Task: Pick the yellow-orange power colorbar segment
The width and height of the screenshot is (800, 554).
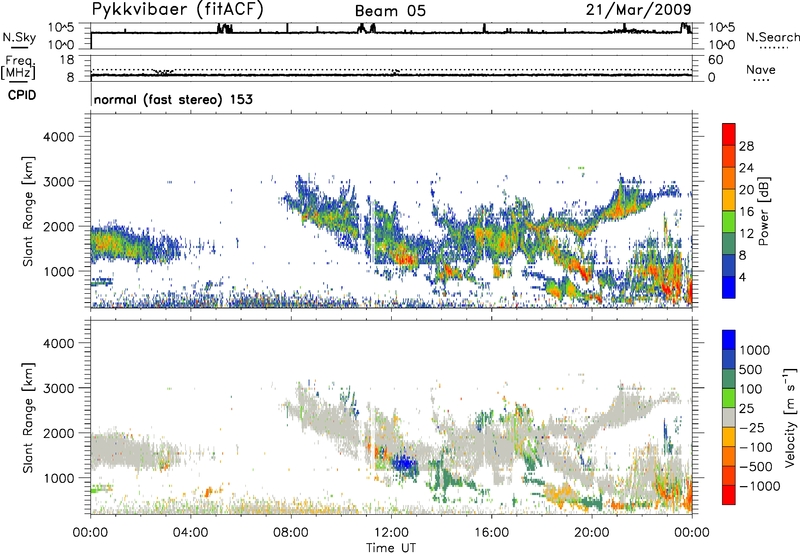Action: [x=729, y=200]
